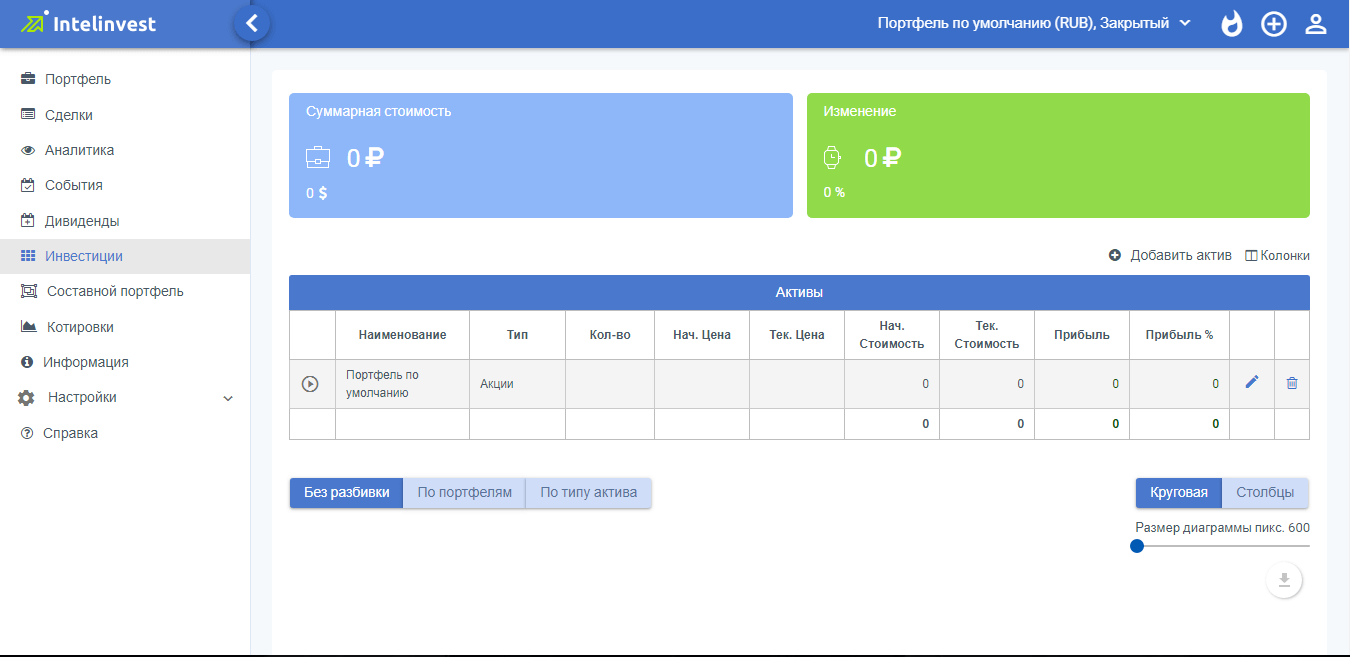Click the download chart icon button
The height and width of the screenshot is (657, 1350).
(1284, 580)
